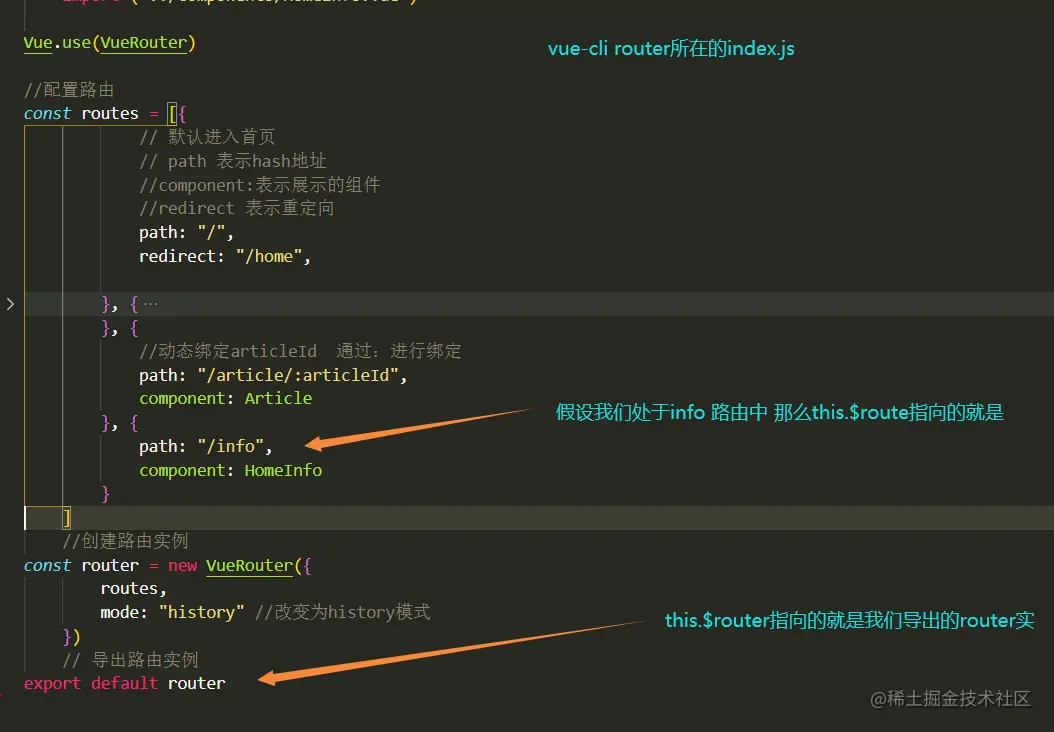
Task: Click the 'Vue' identifier before .use
Action: 38,42
